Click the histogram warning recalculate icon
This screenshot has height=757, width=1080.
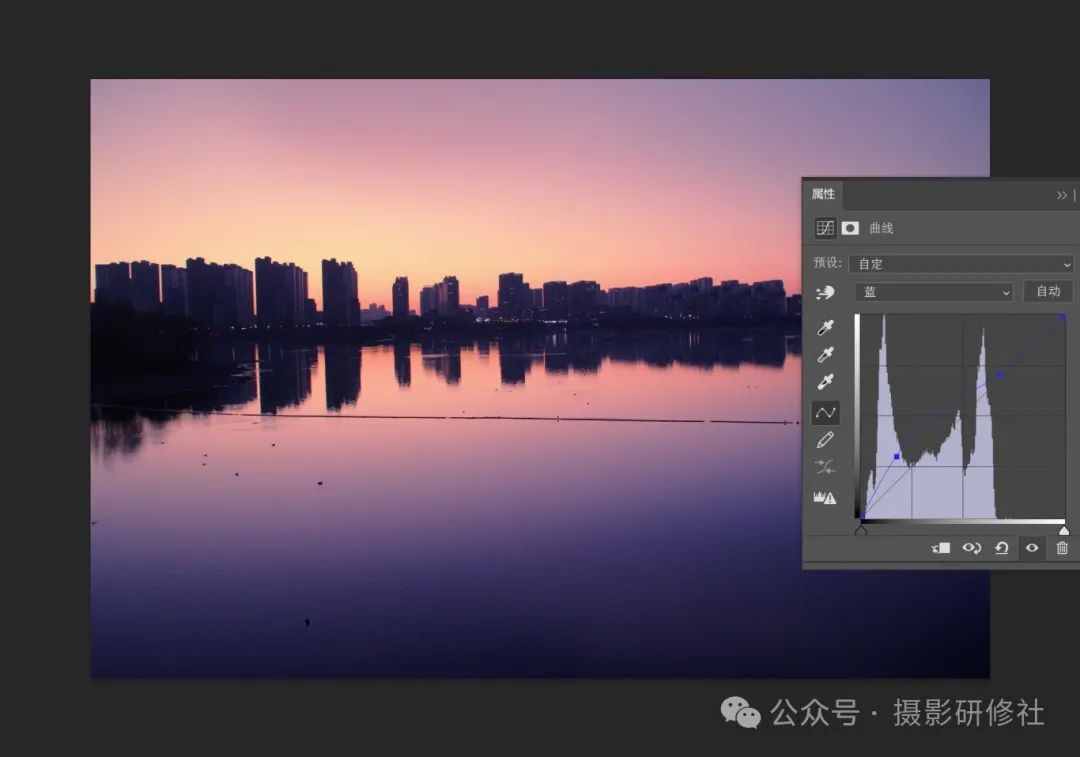pyautogui.click(x=825, y=497)
